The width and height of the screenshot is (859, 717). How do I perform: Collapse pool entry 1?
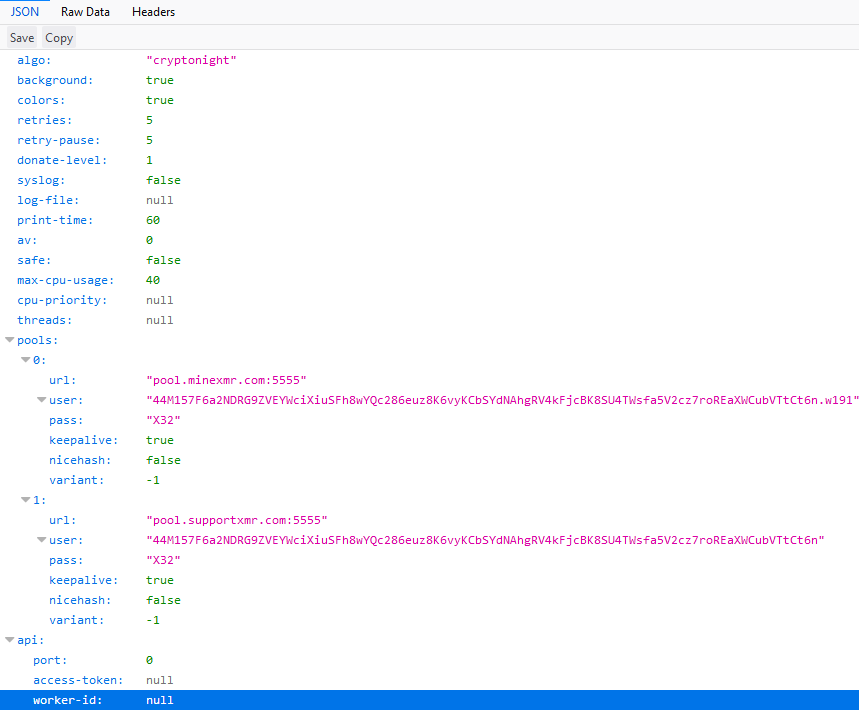coord(25,500)
